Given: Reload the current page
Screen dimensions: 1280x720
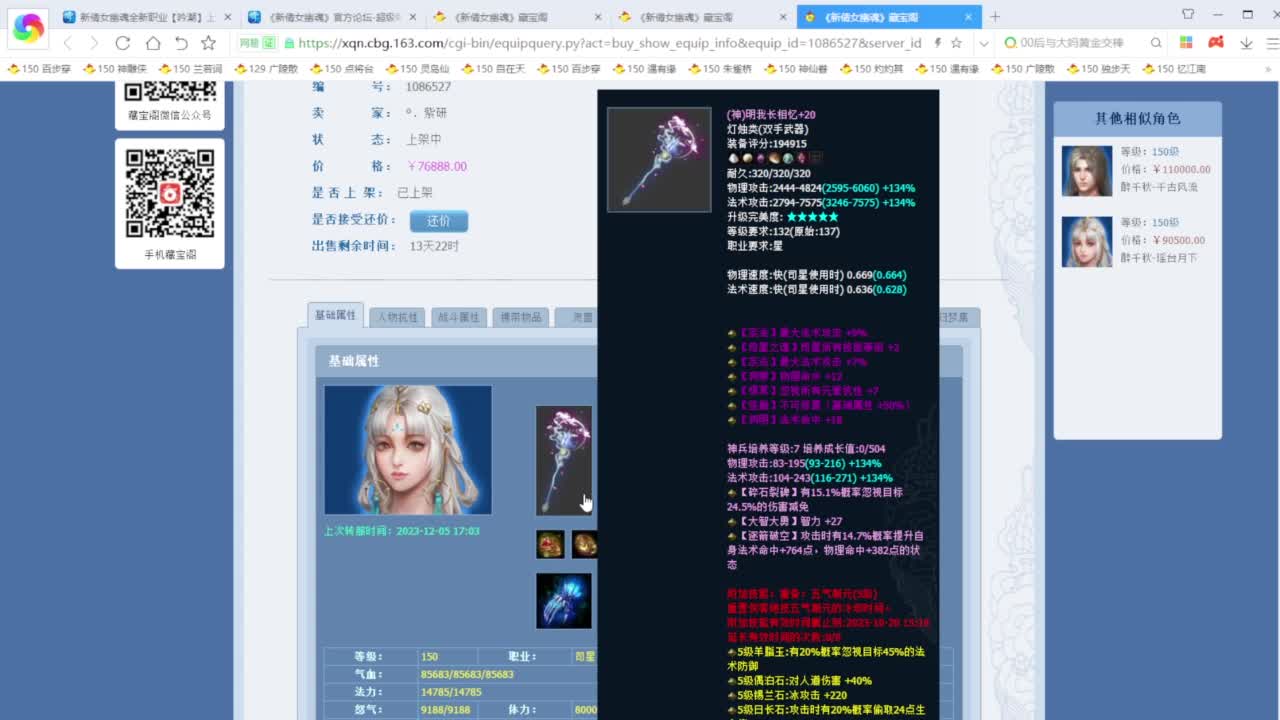Looking at the screenshot, I should pyautogui.click(x=123, y=43).
